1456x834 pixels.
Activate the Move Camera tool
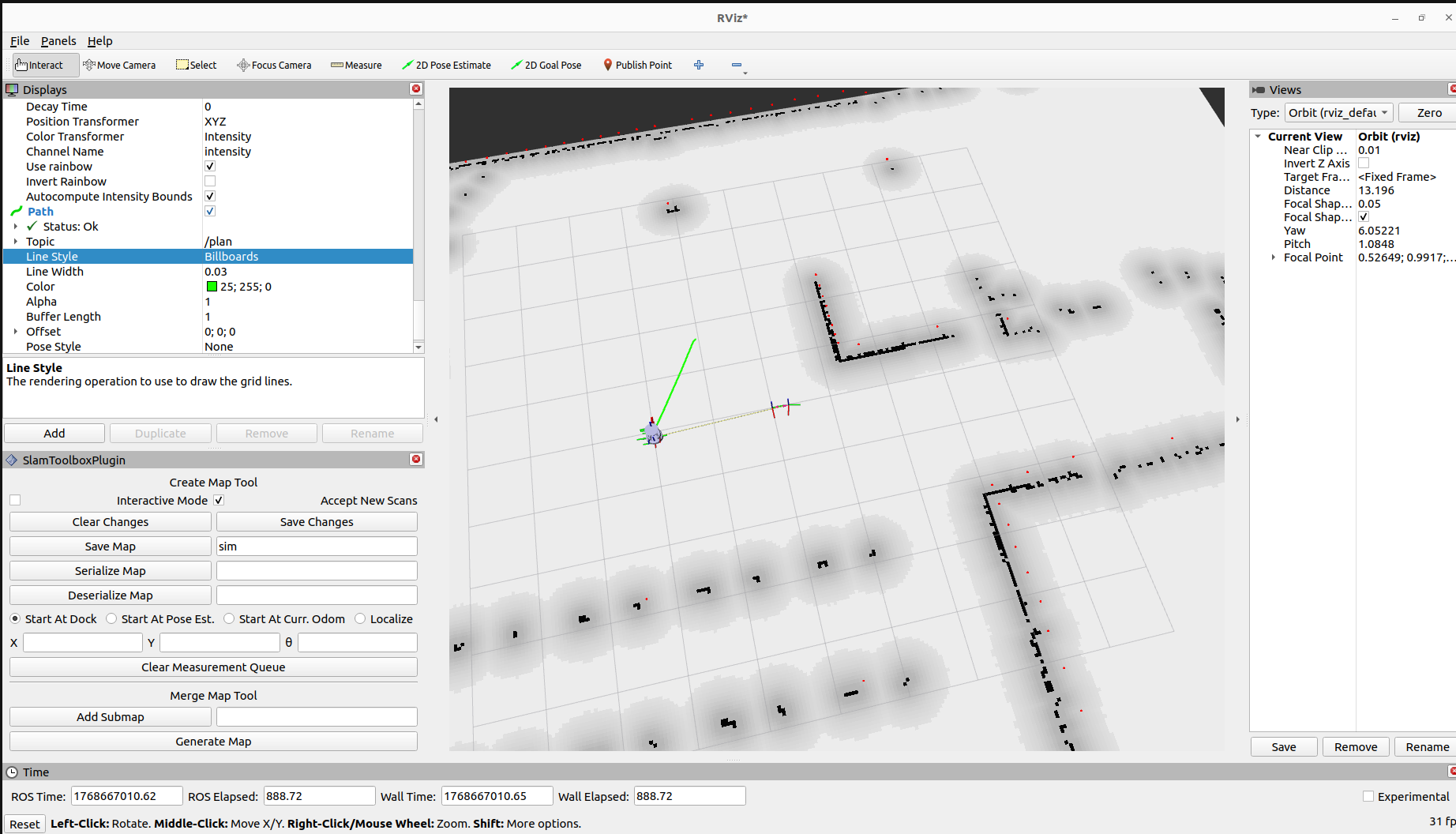(119, 65)
